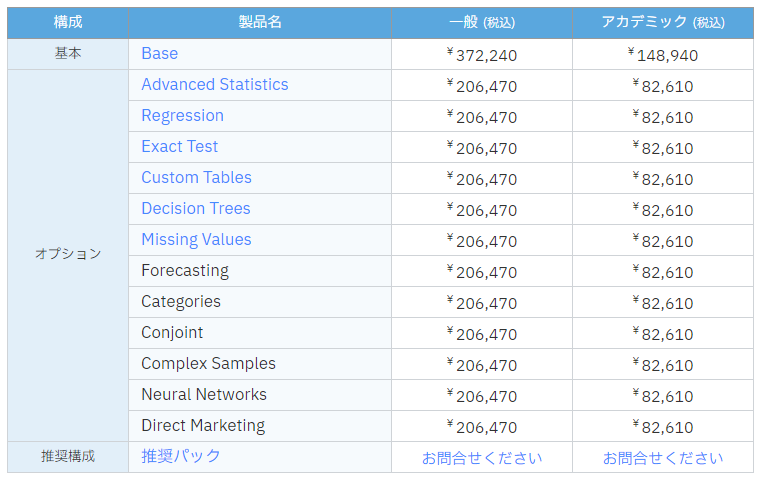Follow the Regression product link
Viewport: 759px width, 479px height.
click(x=182, y=116)
